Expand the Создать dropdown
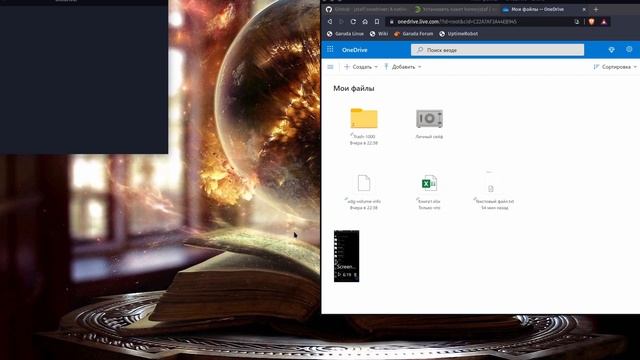This screenshot has height=360, width=640. point(361,67)
